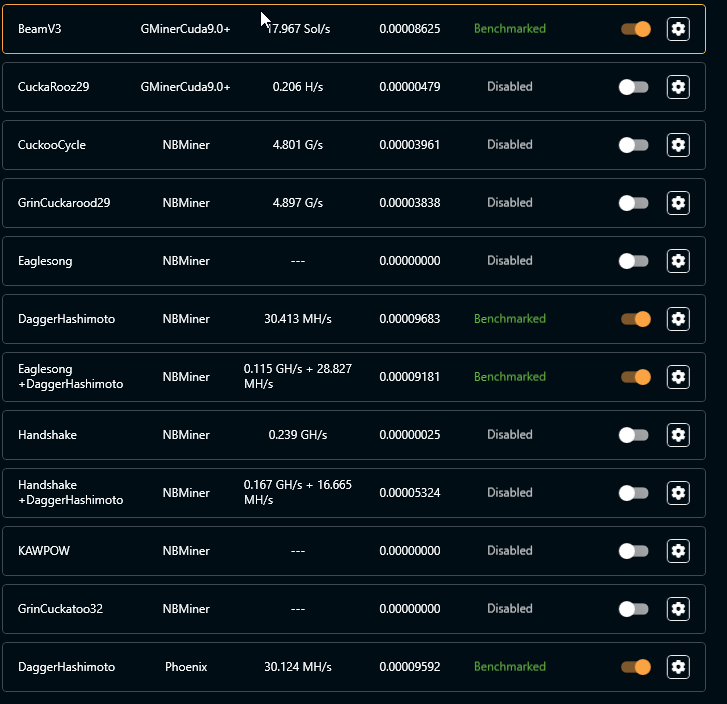Enable the GrinCuckarood29 algorithm switch
727x704 pixels.
pos(633,203)
